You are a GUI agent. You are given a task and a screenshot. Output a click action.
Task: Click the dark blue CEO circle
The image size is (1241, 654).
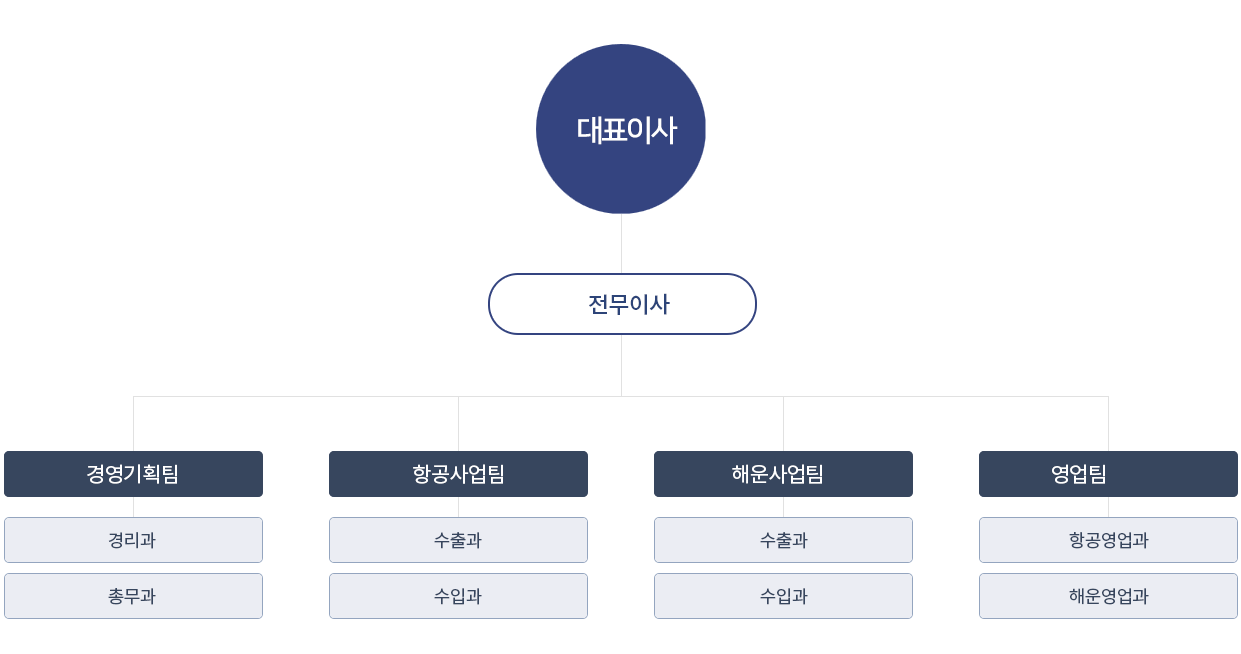tap(621, 129)
